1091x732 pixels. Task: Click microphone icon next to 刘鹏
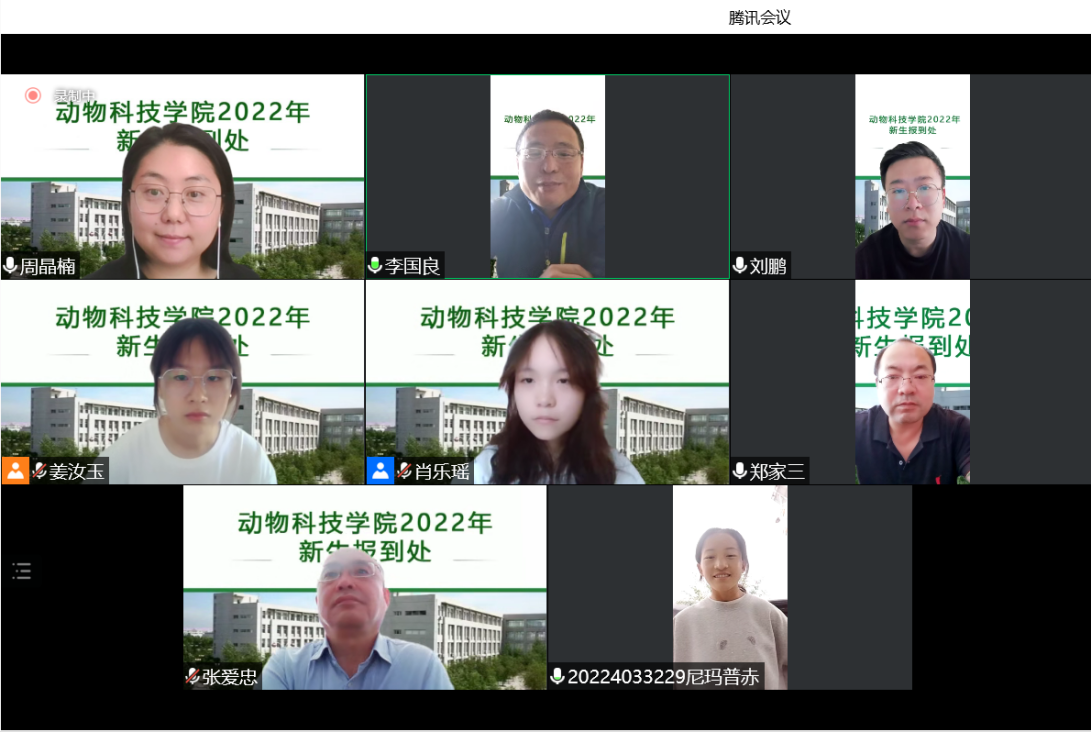(x=740, y=266)
